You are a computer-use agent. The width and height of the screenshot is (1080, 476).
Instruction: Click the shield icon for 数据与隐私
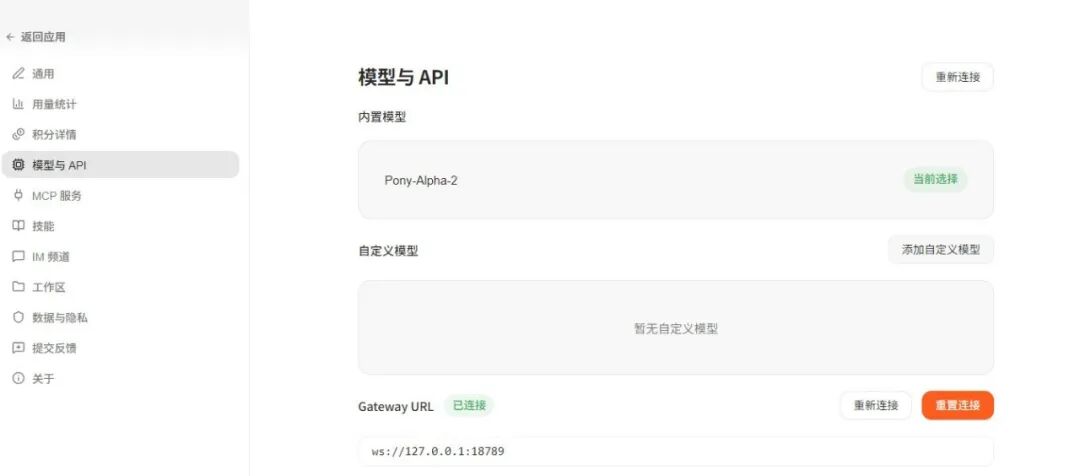18,317
